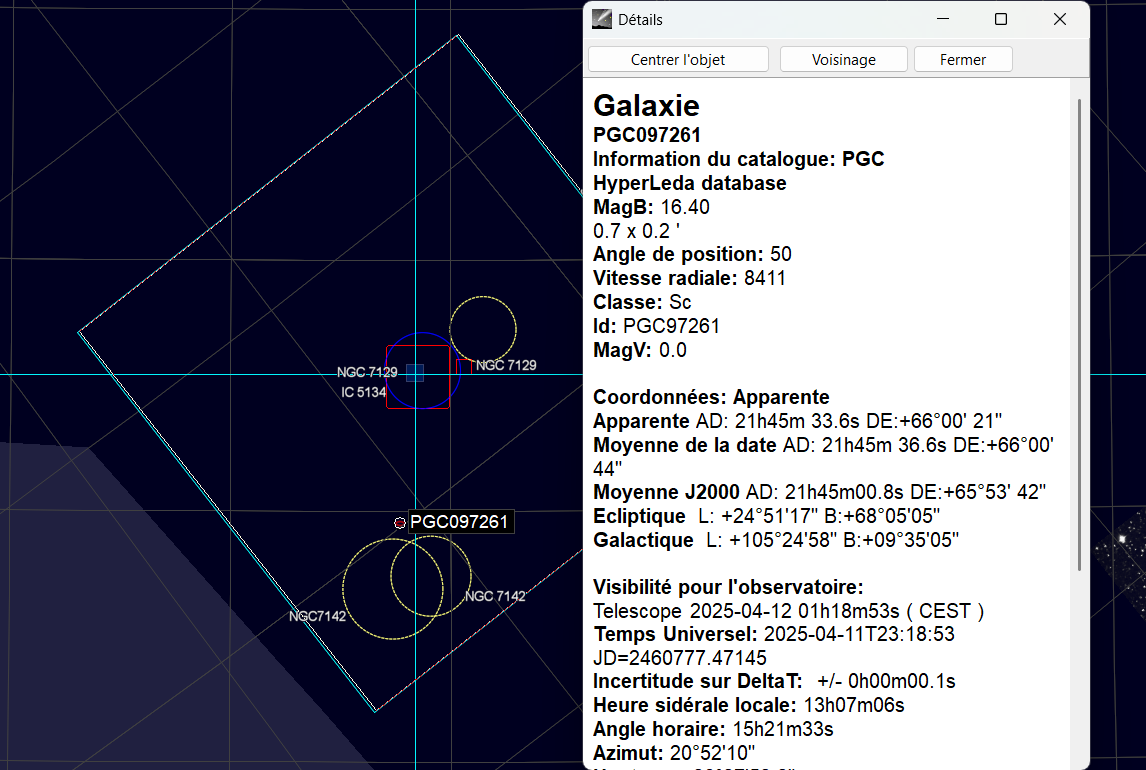1146x770 pixels.
Task: Select the small red square beside NGC 7129
Action: coord(463,366)
